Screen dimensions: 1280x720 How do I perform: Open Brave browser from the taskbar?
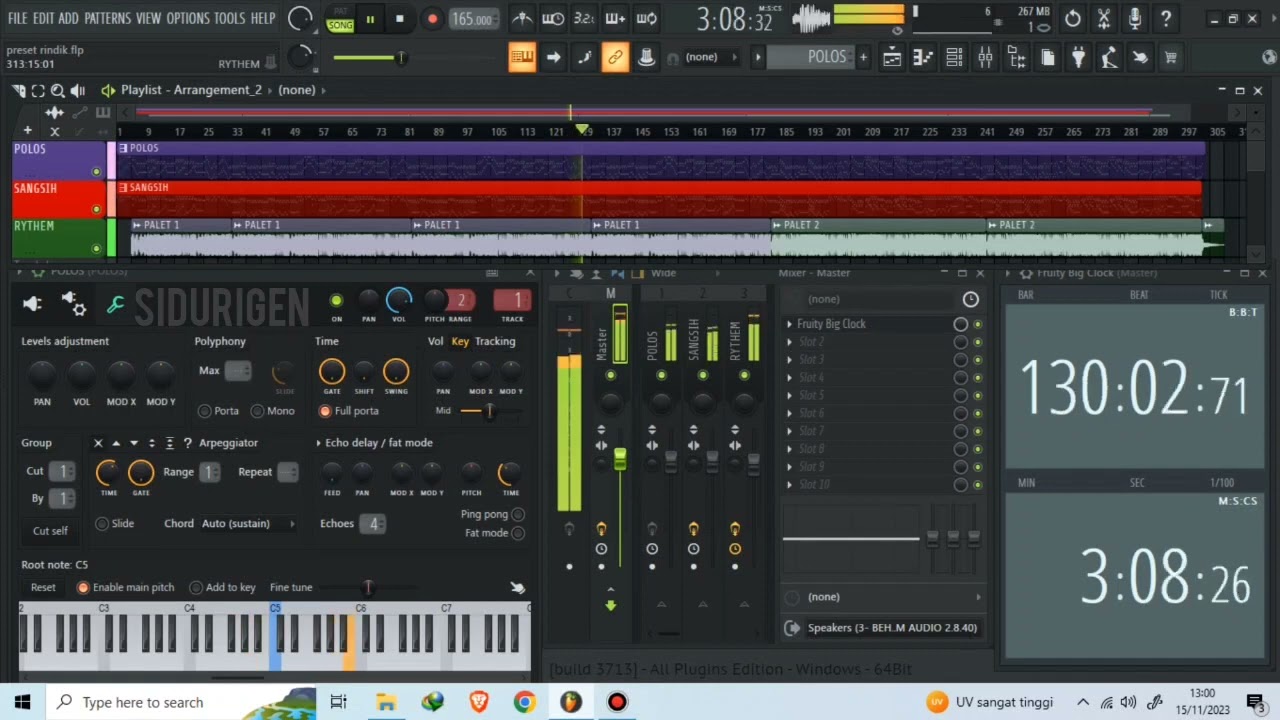pyautogui.click(x=478, y=702)
